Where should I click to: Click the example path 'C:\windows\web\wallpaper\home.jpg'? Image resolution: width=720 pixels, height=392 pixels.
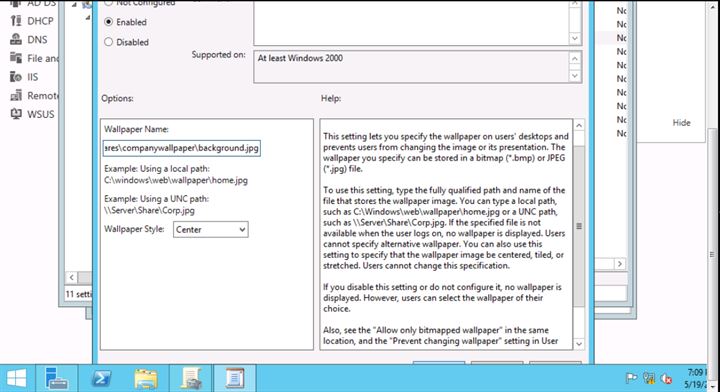[176, 180]
